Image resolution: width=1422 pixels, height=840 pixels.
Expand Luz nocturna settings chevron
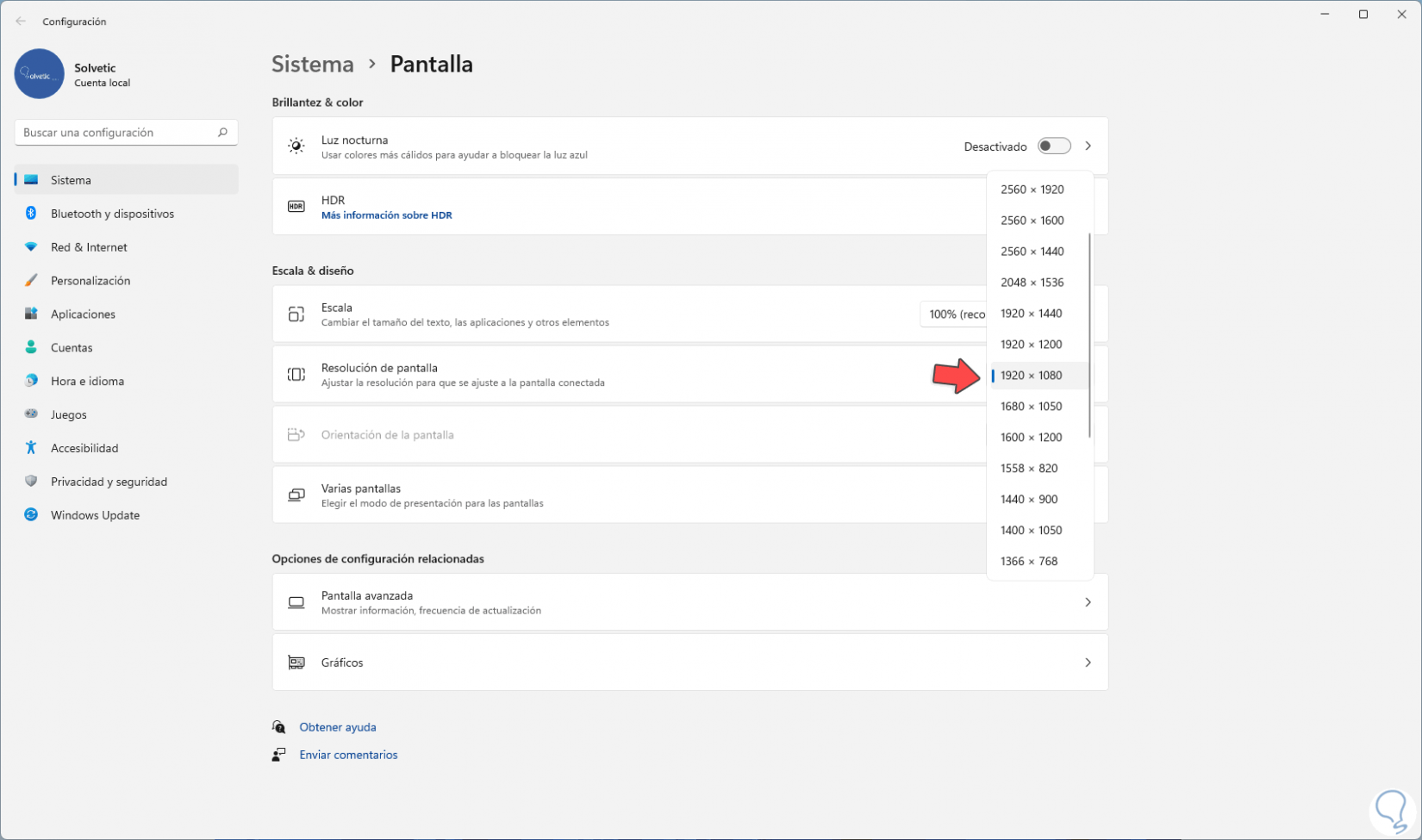(1088, 146)
